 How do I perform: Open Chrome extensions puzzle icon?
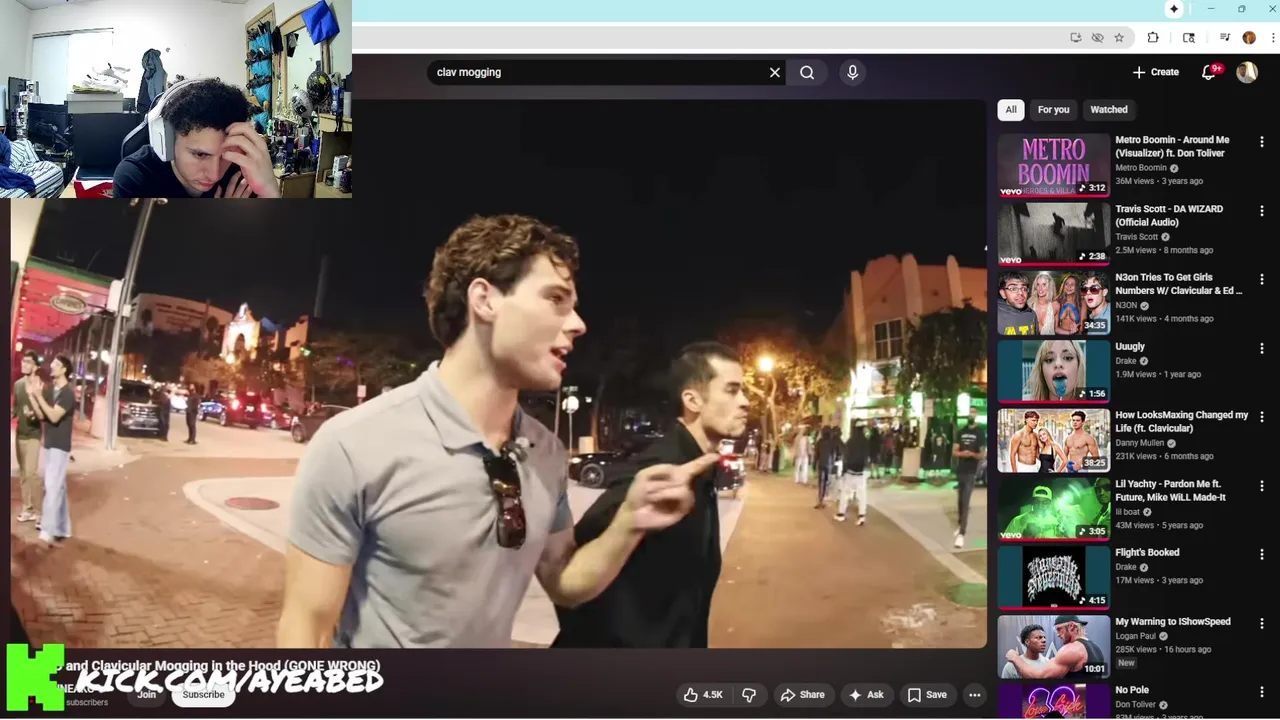pos(1153,38)
